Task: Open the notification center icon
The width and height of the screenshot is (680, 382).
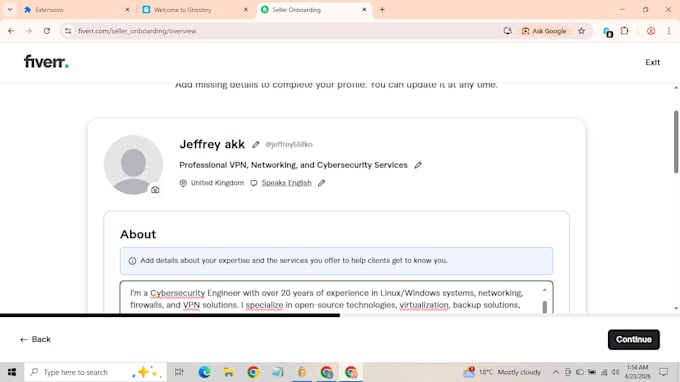Action: click(x=664, y=372)
